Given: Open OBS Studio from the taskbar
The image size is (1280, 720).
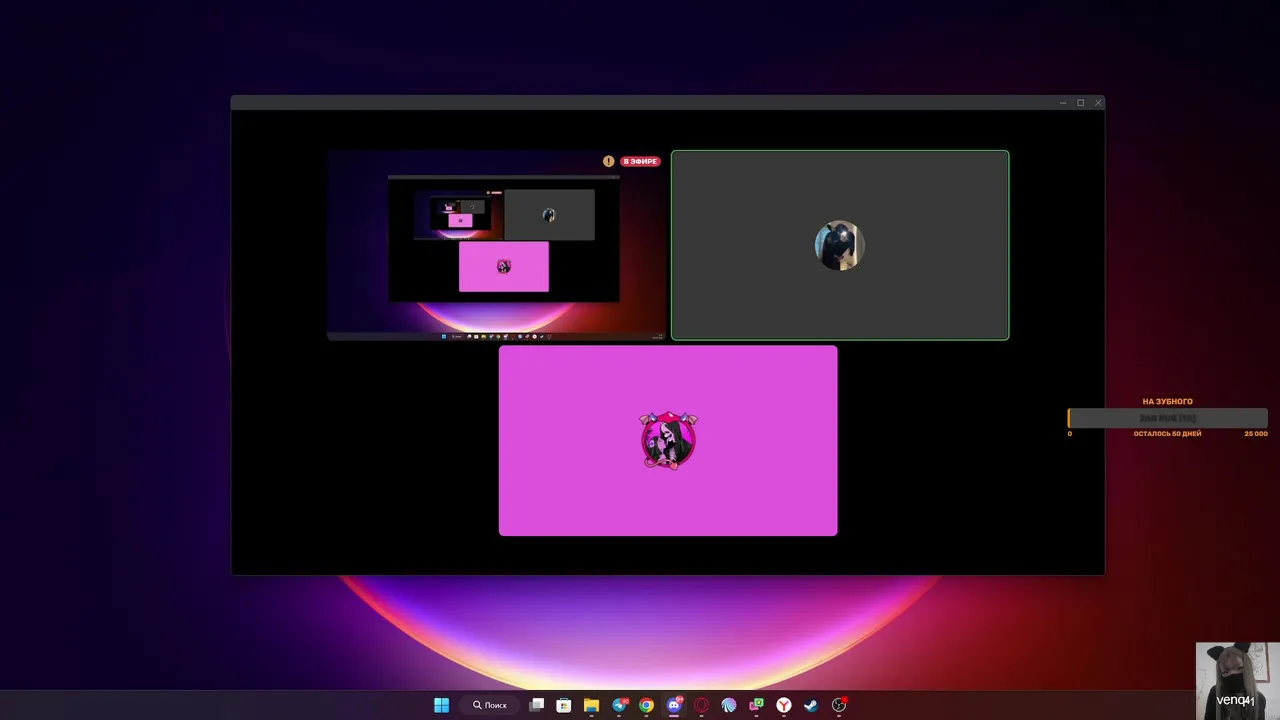Looking at the screenshot, I should 839,705.
